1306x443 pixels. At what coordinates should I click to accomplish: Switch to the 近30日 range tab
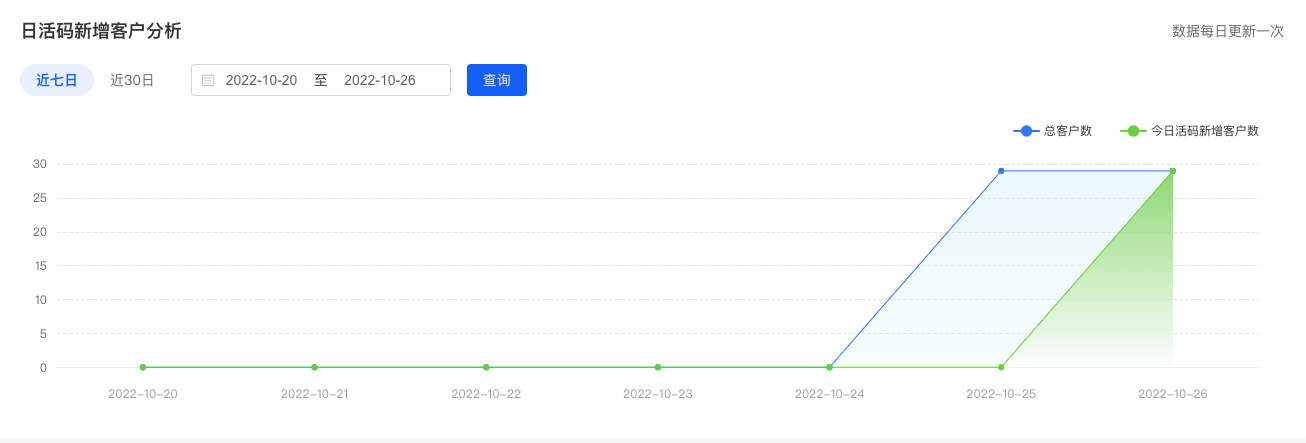click(x=132, y=80)
